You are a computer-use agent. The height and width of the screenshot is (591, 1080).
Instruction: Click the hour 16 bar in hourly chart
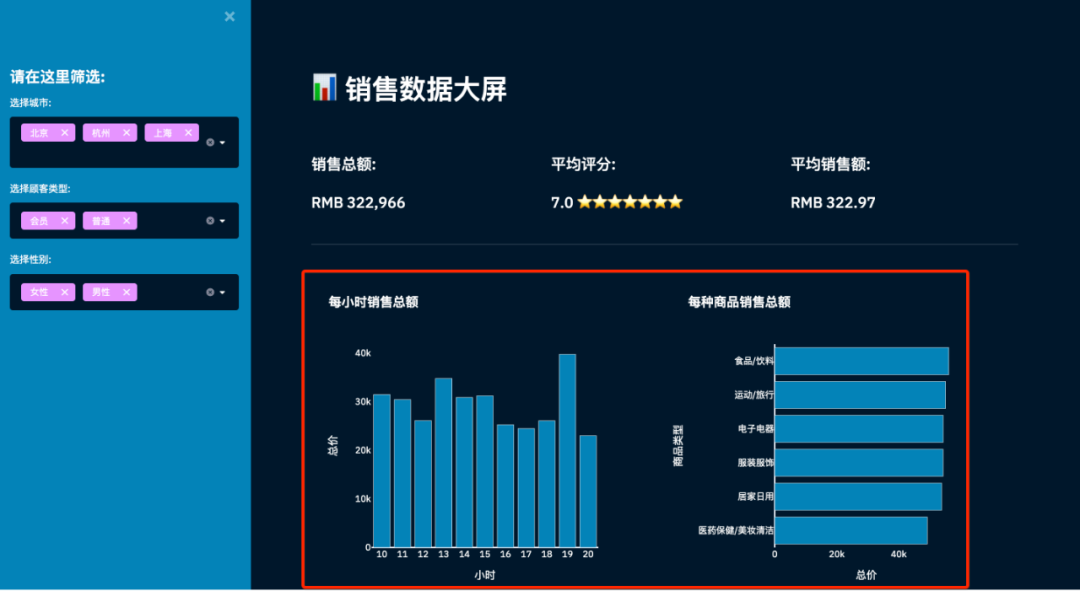[x=506, y=486]
